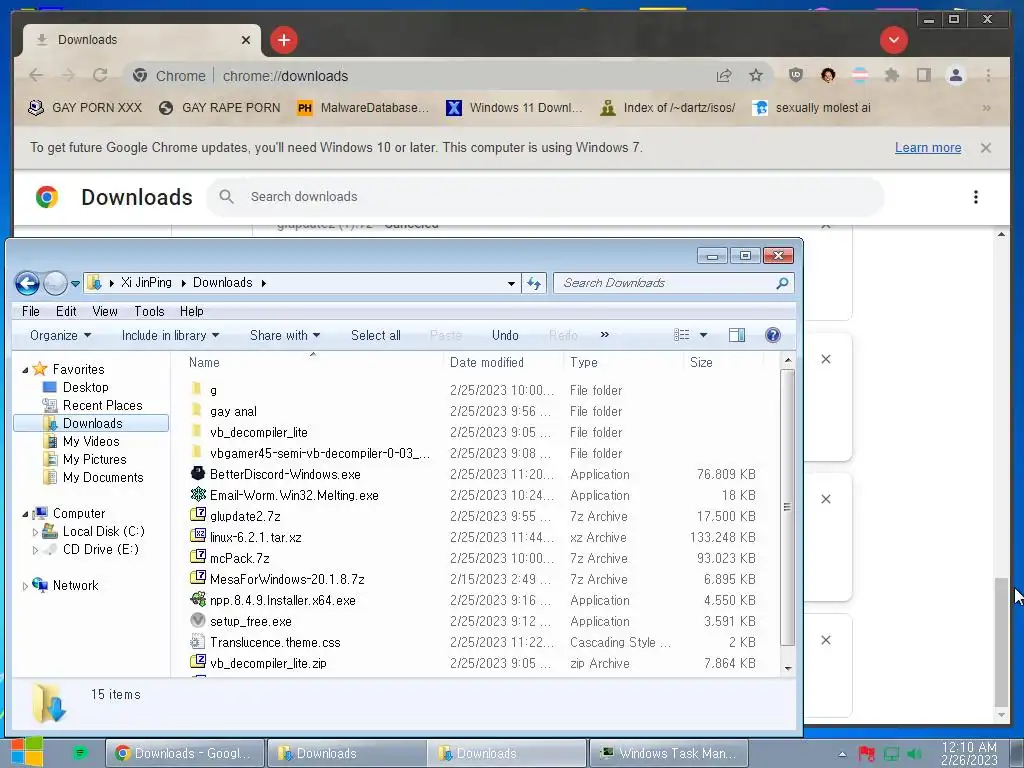Open the Explorer Help menu
The width and height of the screenshot is (1024, 768).
pos(191,312)
